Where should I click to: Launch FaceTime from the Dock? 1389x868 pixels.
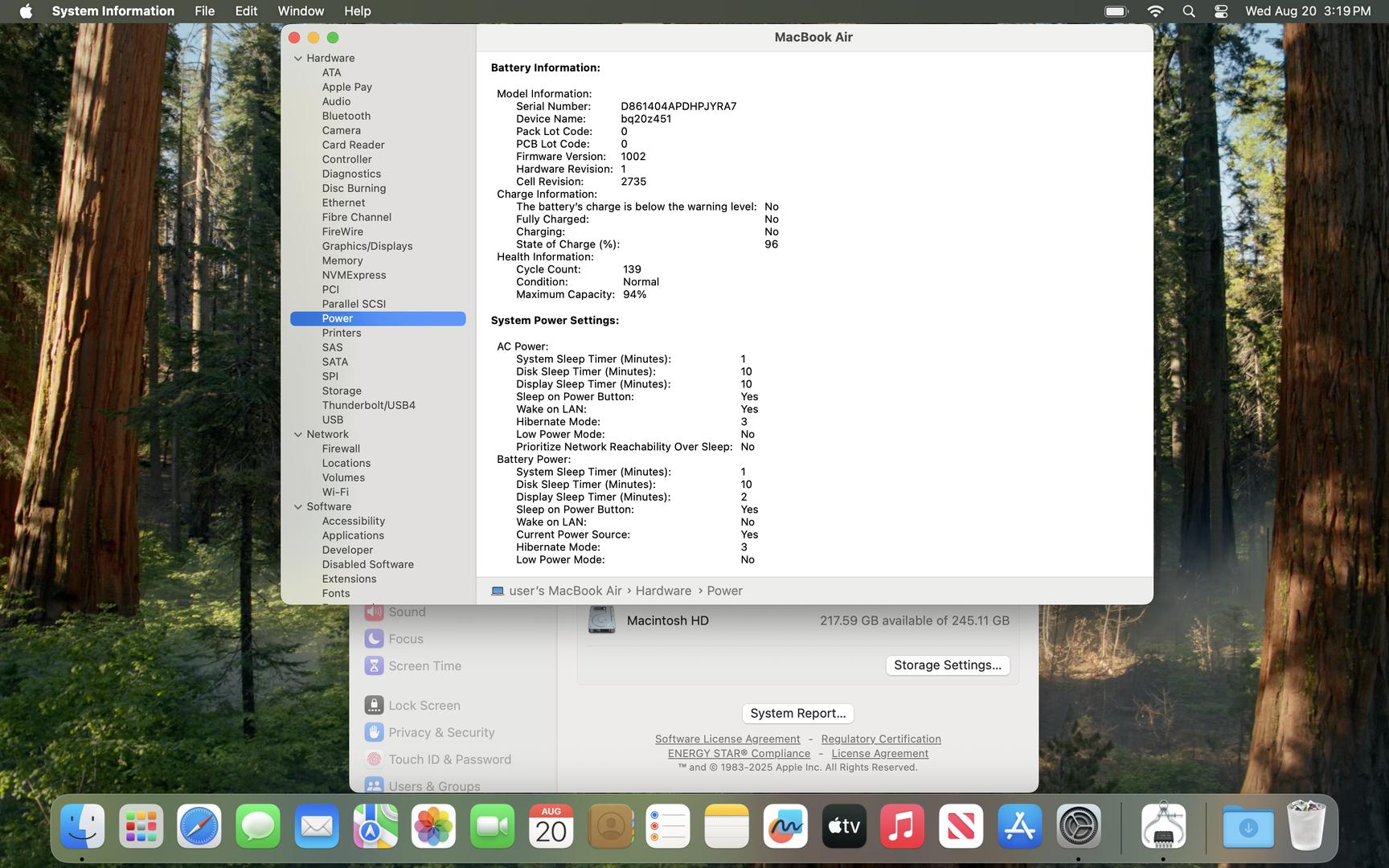click(493, 826)
